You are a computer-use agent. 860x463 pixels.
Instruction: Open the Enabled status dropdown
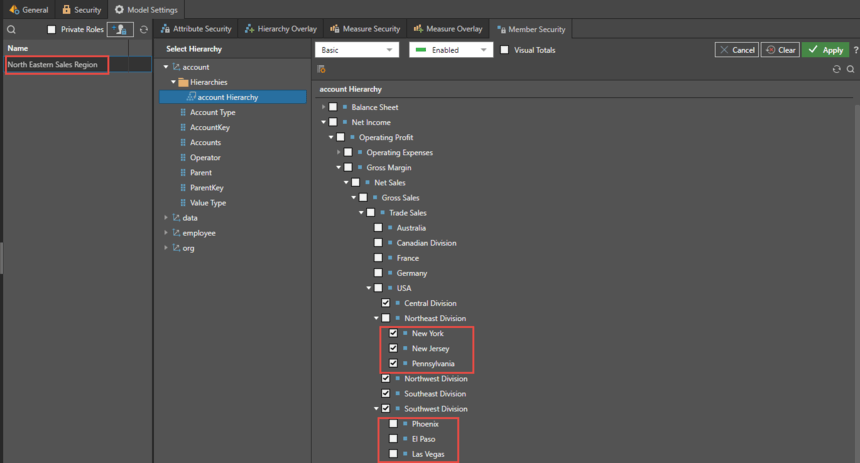tap(451, 50)
